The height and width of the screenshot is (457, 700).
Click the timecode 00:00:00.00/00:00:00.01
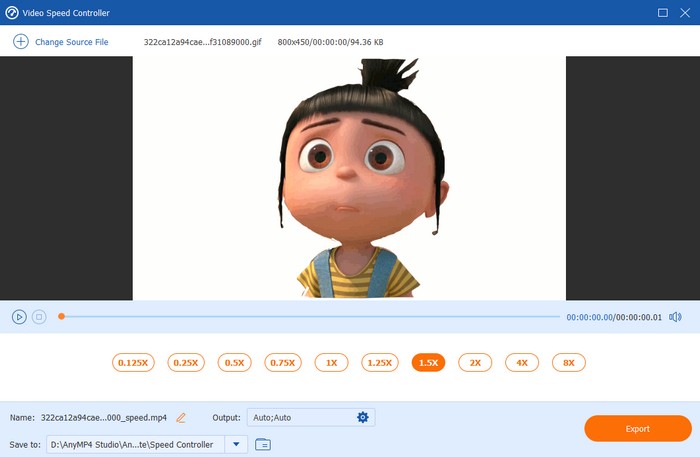(x=614, y=317)
